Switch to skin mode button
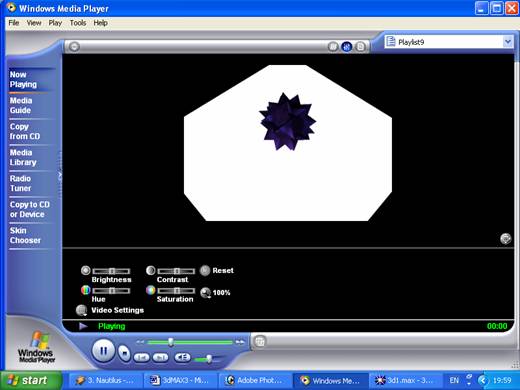 pyautogui.click(x=260, y=341)
